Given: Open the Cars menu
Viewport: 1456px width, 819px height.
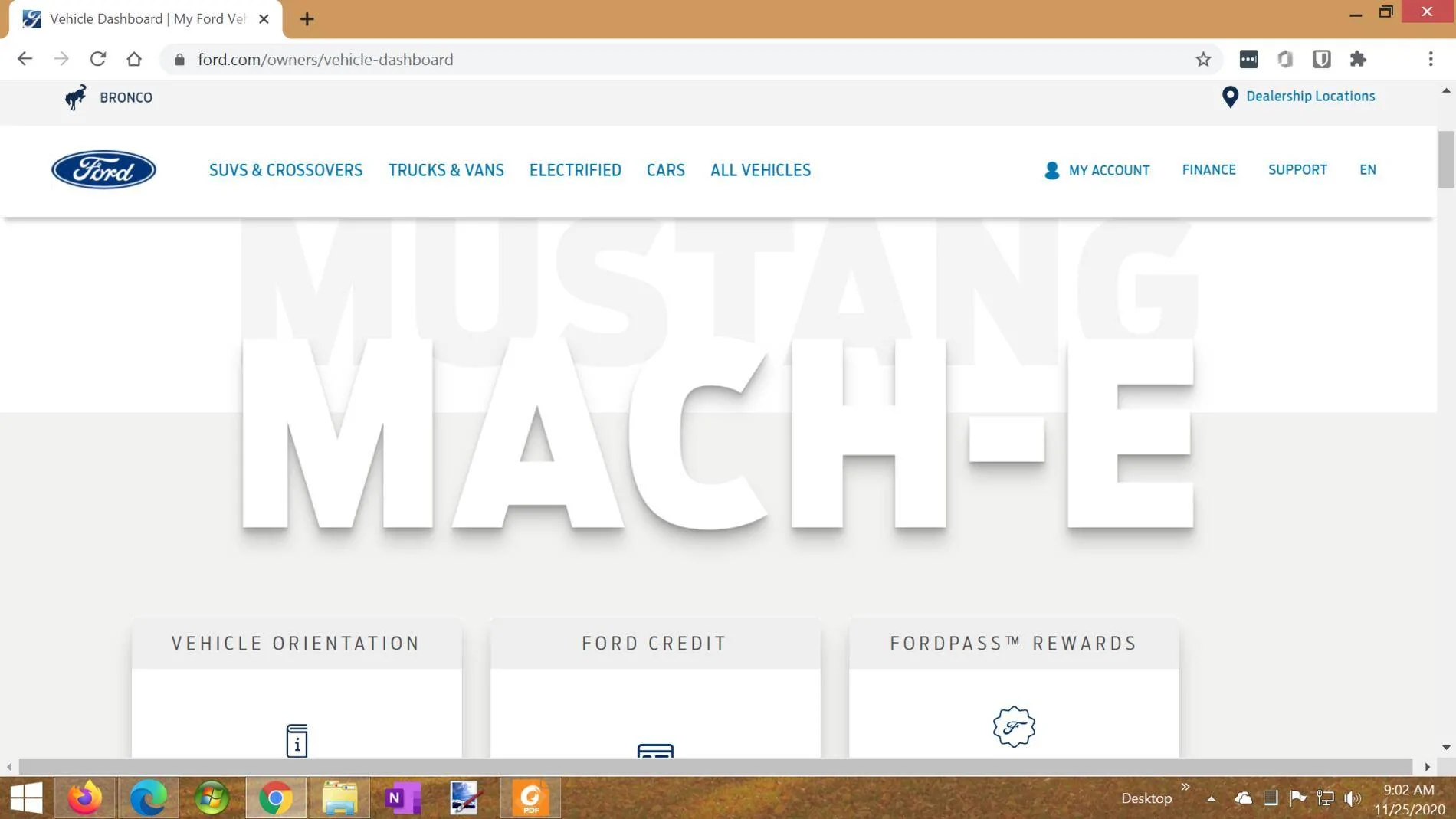Looking at the screenshot, I should [x=666, y=170].
